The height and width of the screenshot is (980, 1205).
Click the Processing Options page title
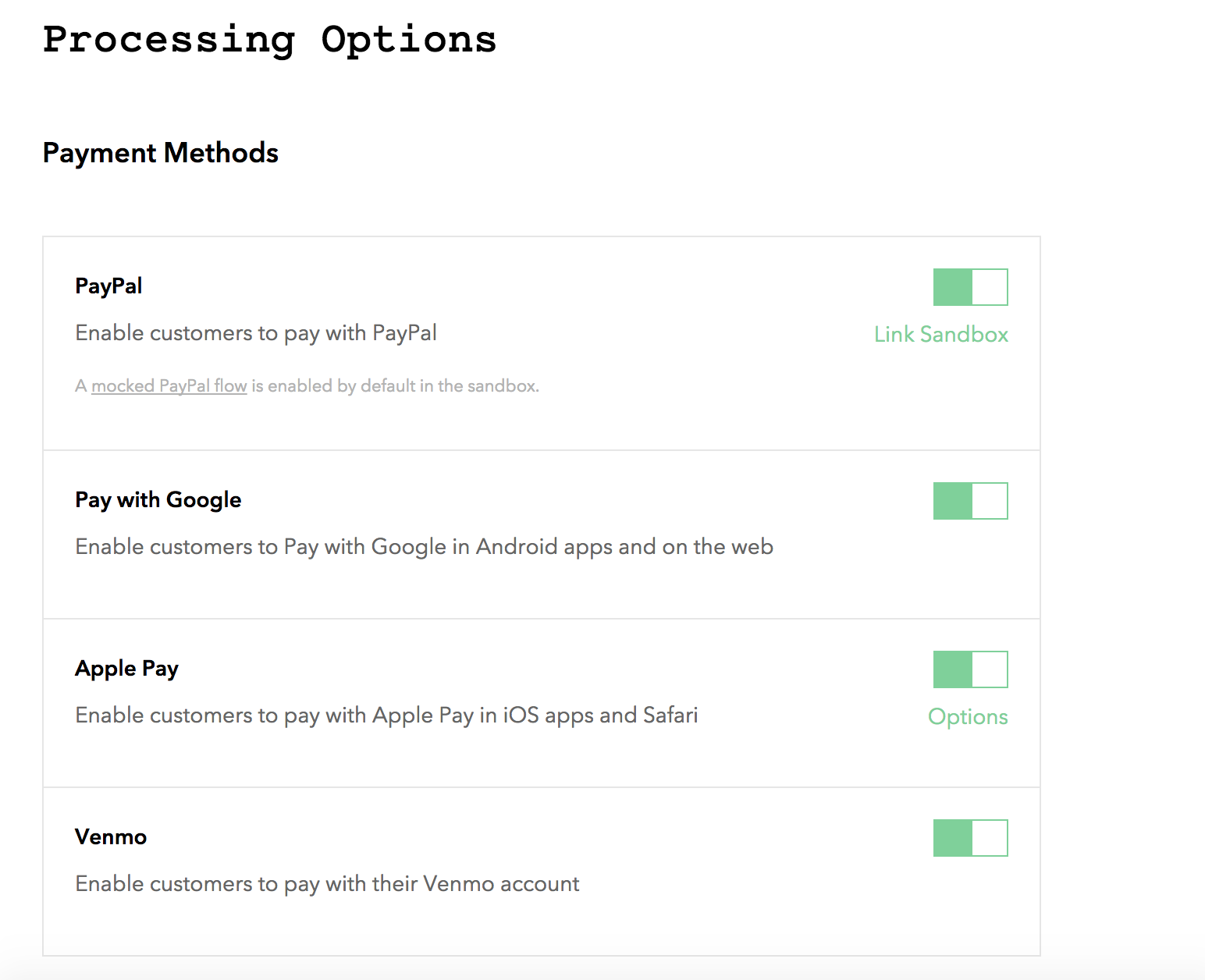pyautogui.click(x=269, y=41)
